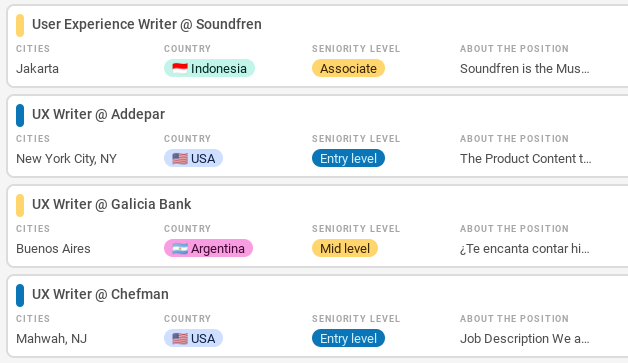
Task: Select the Argentina country tag
Action: [x=208, y=248]
